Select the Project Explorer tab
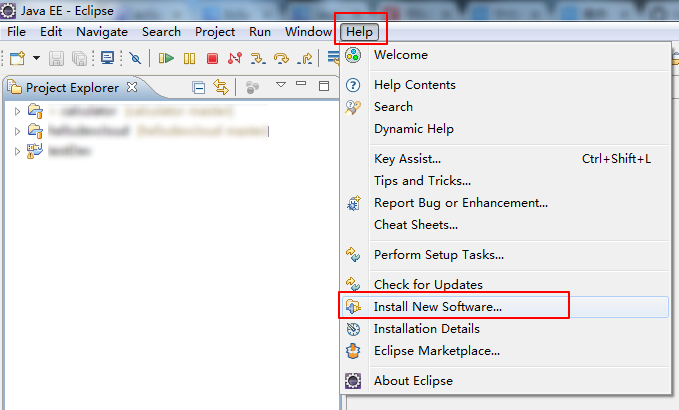 pyautogui.click(x=72, y=87)
